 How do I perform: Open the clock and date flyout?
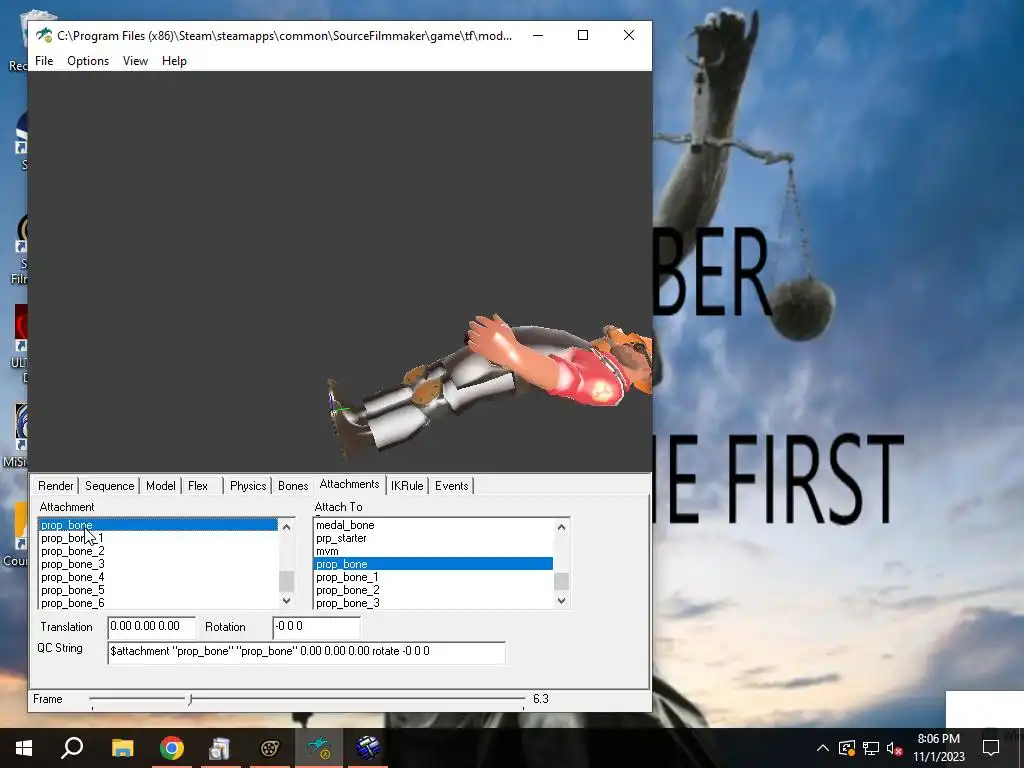[x=938, y=748]
